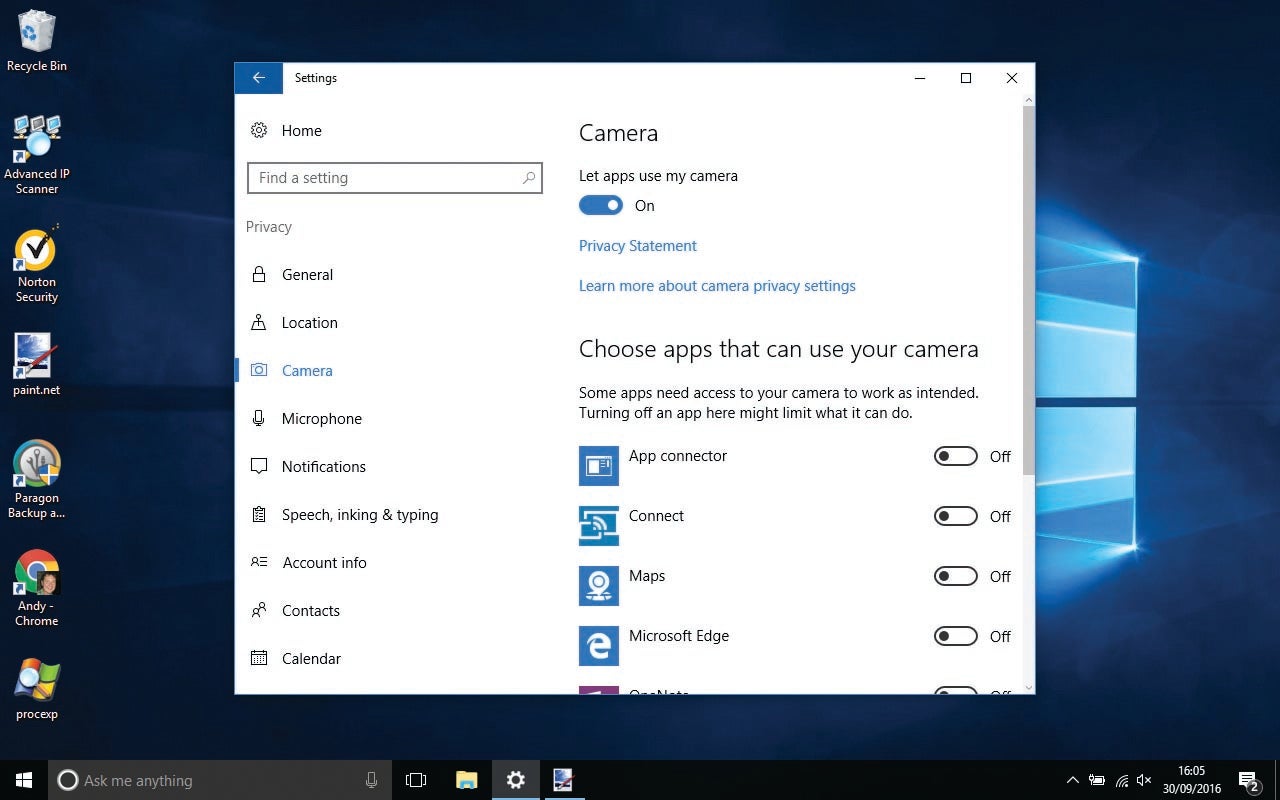
Task: Open File Explorer from the taskbar
Action: coord(466,780)
